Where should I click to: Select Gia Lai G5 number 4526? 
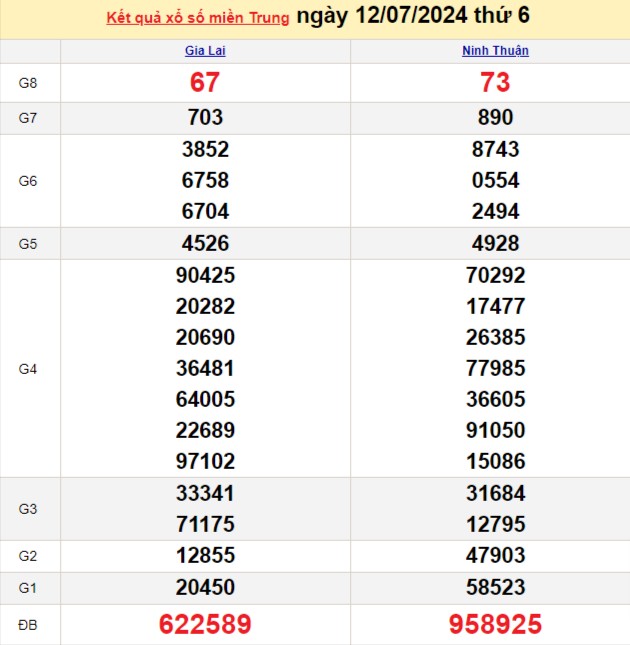[x=205, y=243]
